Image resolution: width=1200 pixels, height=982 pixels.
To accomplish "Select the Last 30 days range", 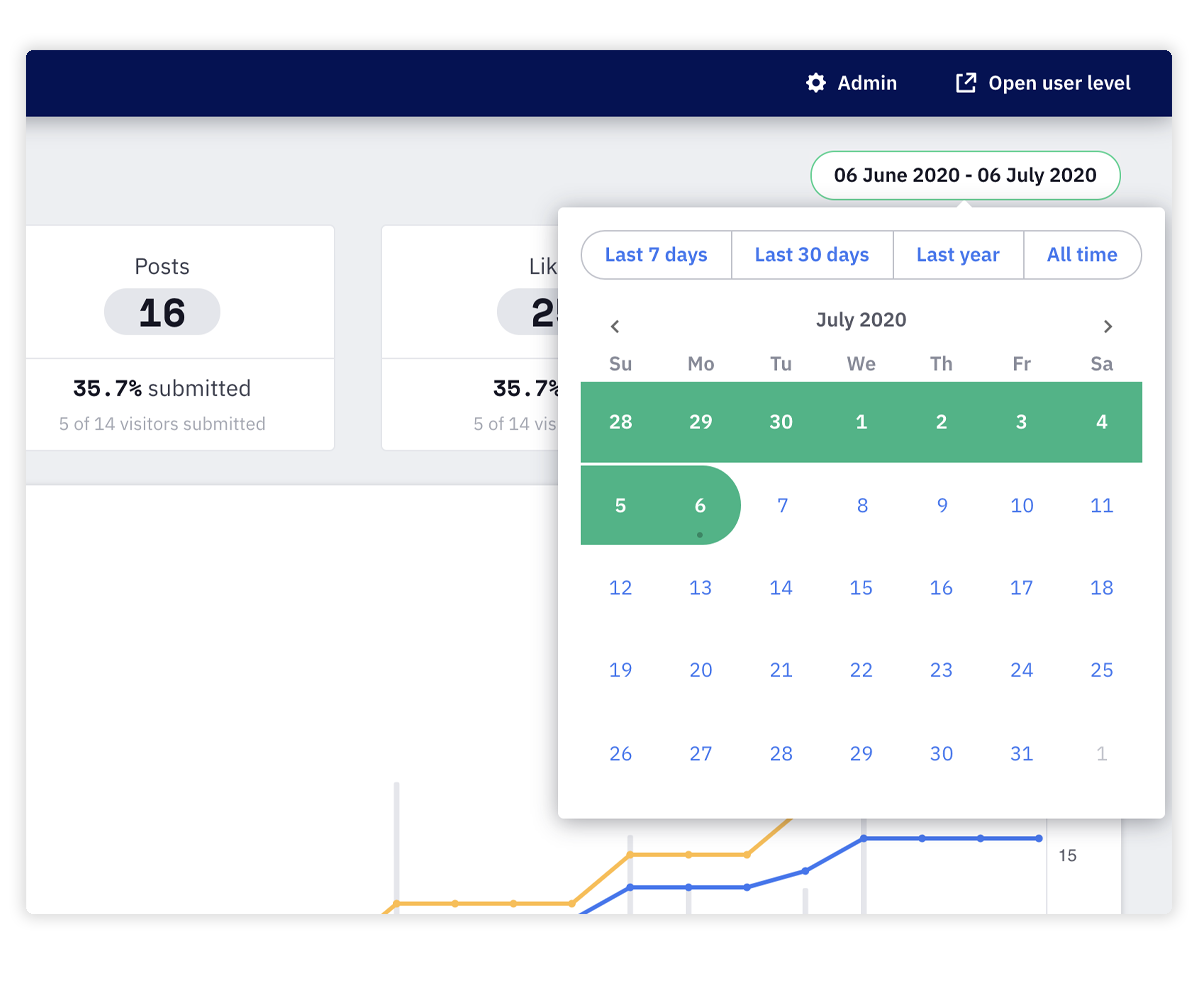I will (x=812, y=255).
